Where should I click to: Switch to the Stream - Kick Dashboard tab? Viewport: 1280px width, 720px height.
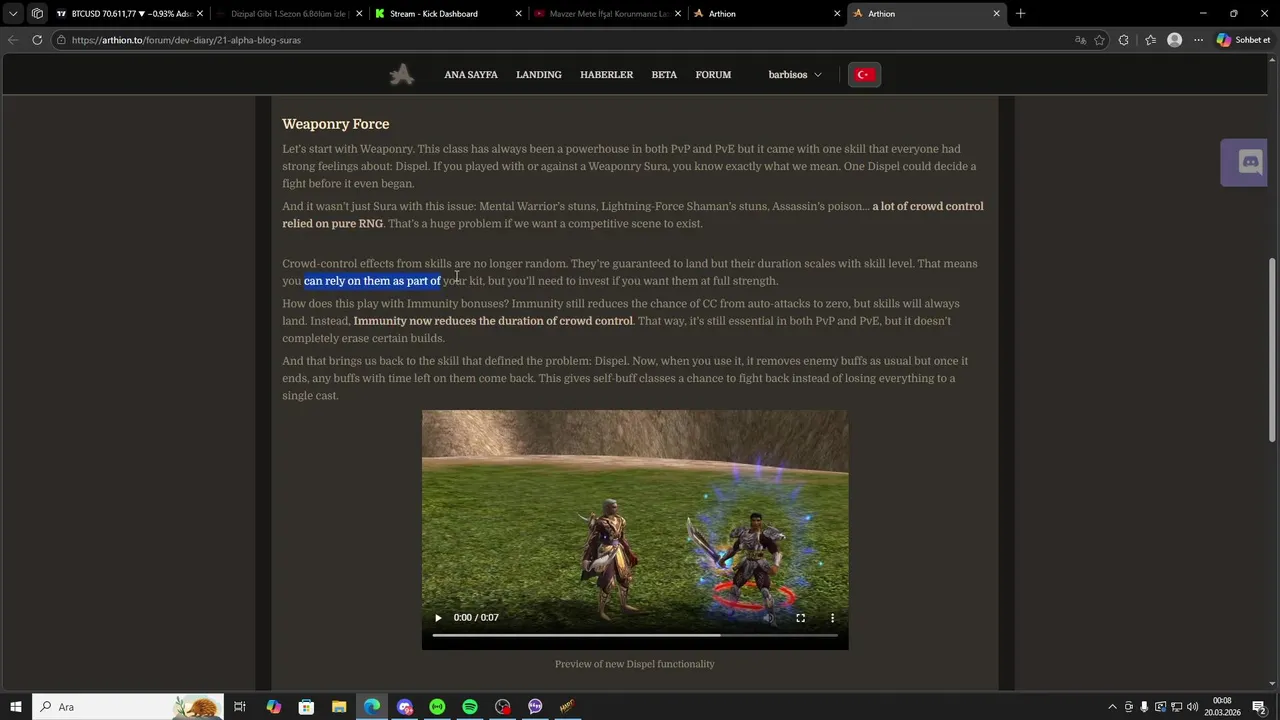click(448, 14)
